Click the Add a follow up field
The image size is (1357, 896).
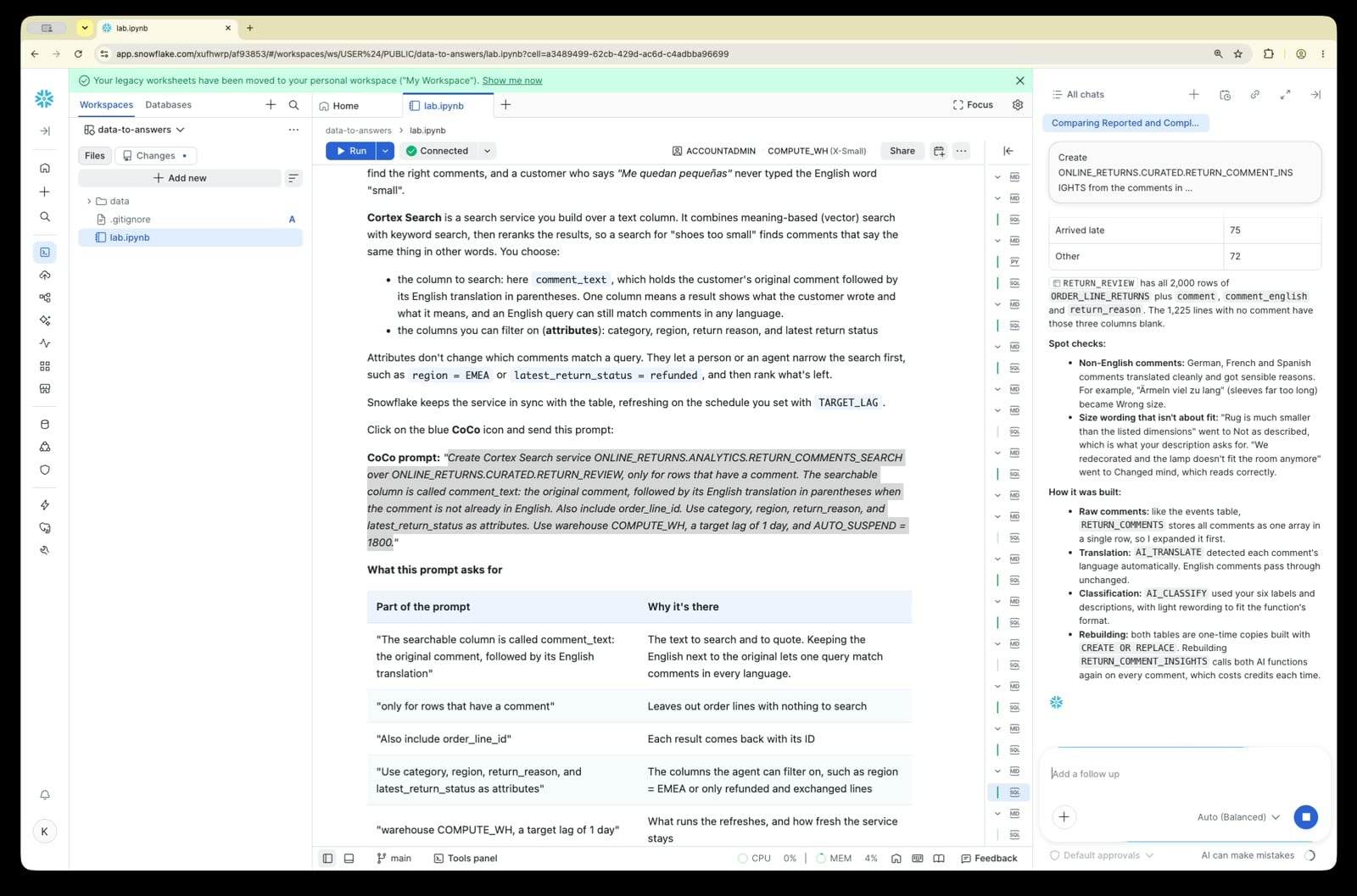[x=1184, y=774]
